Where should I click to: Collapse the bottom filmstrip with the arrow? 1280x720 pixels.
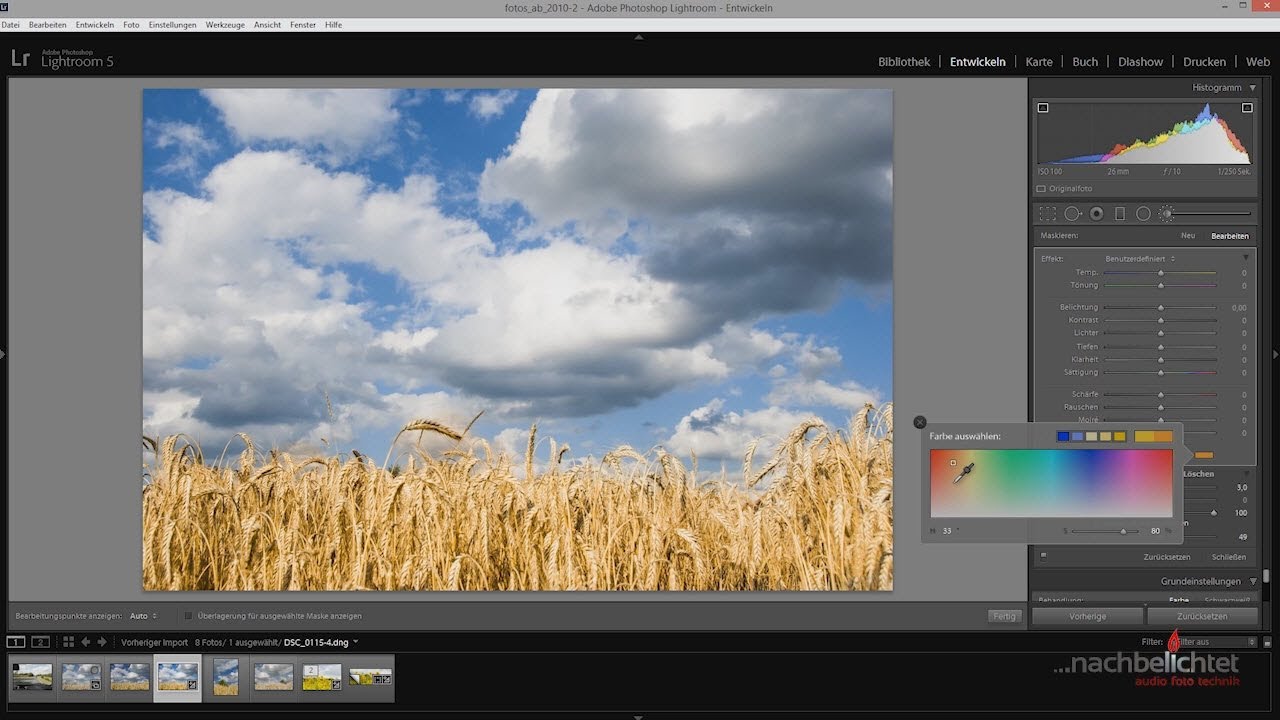(639, 716)
